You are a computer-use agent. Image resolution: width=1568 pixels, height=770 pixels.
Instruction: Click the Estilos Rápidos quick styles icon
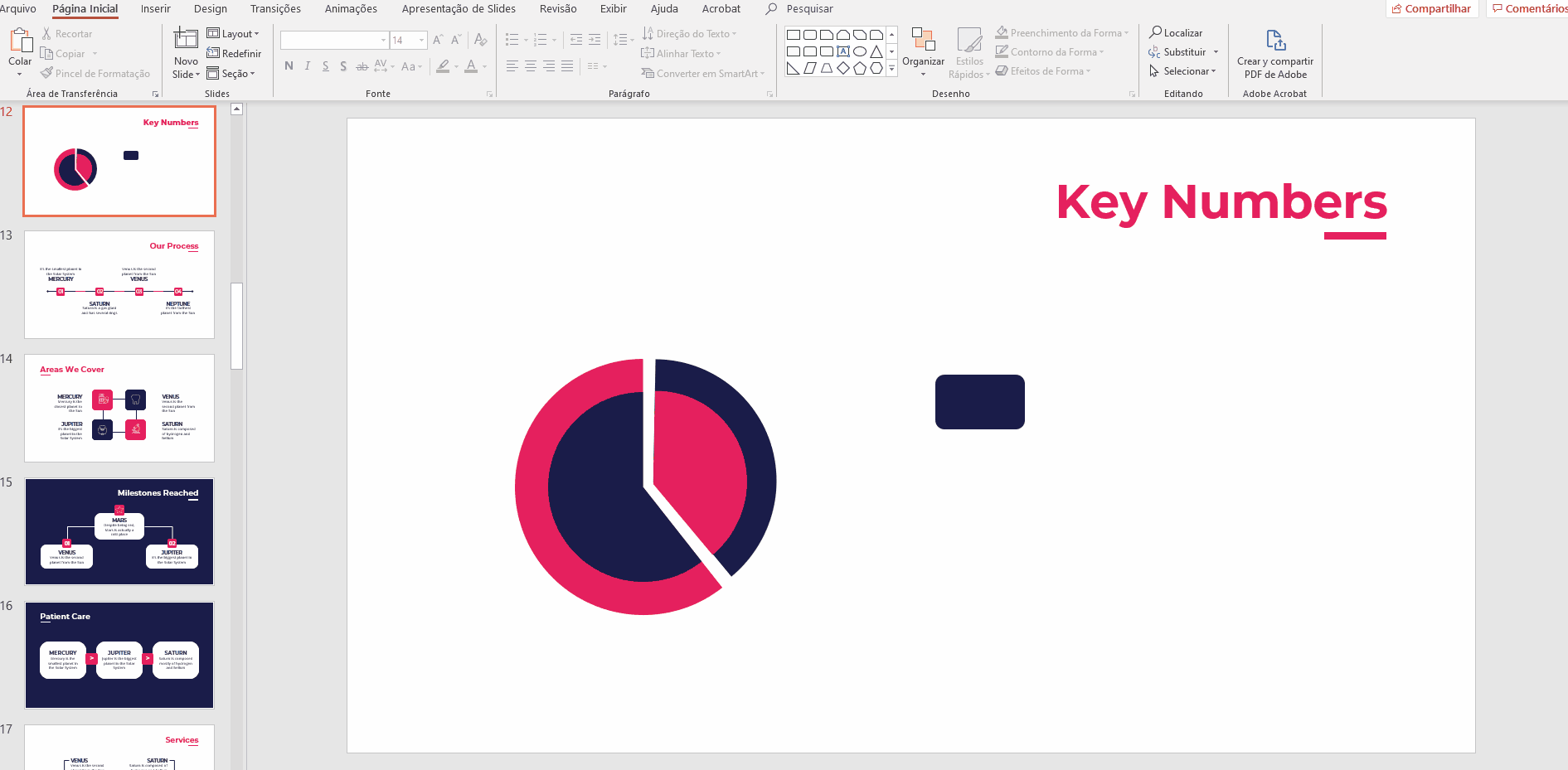[969, 40]
